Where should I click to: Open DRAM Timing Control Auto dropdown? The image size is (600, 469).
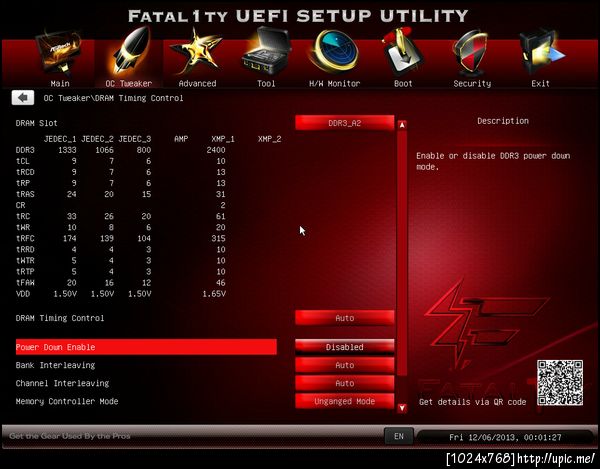tap(344, 318)
